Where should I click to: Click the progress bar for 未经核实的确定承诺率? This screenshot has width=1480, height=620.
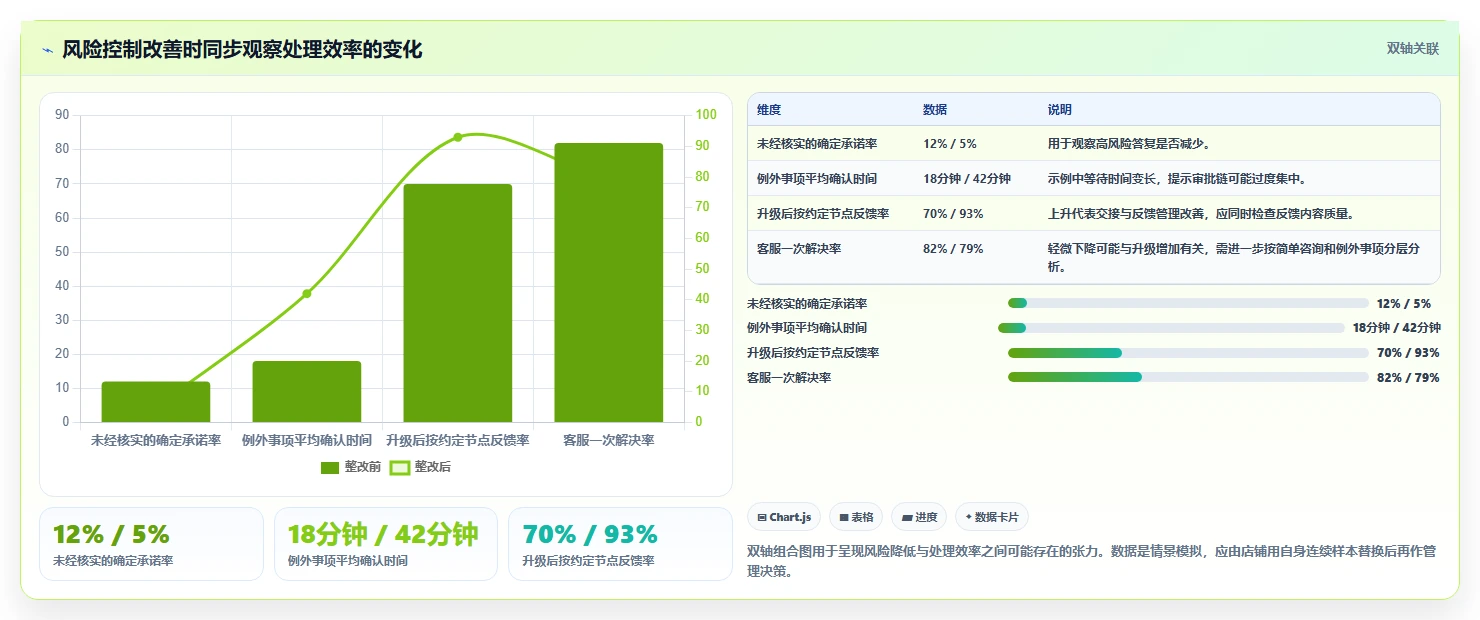click(x=1188, y=303)
